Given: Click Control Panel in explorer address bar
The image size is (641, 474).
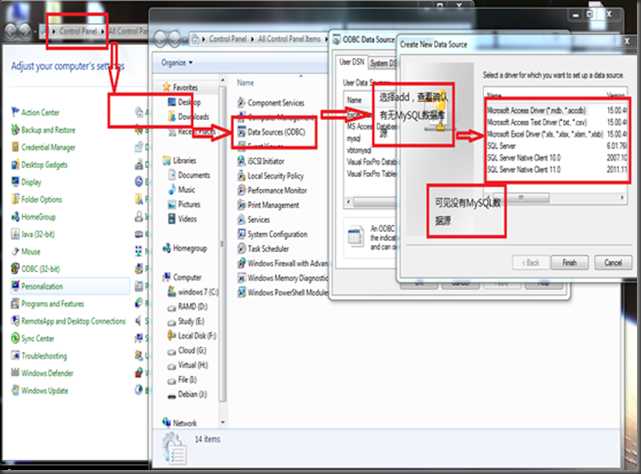Looking at the screenshot, I should (x=228, y=39).
